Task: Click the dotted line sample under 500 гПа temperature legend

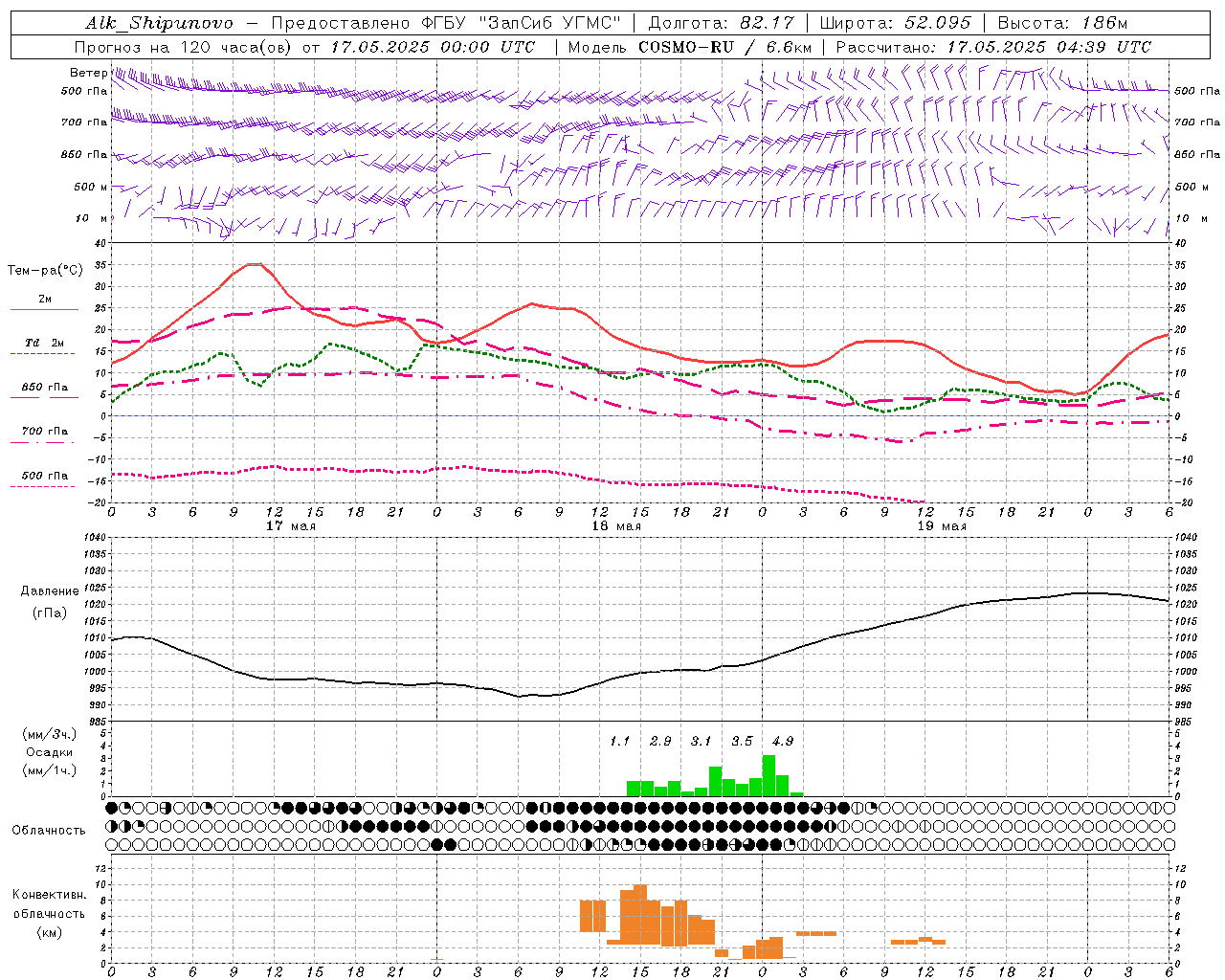Action: (x=42, y=486)
